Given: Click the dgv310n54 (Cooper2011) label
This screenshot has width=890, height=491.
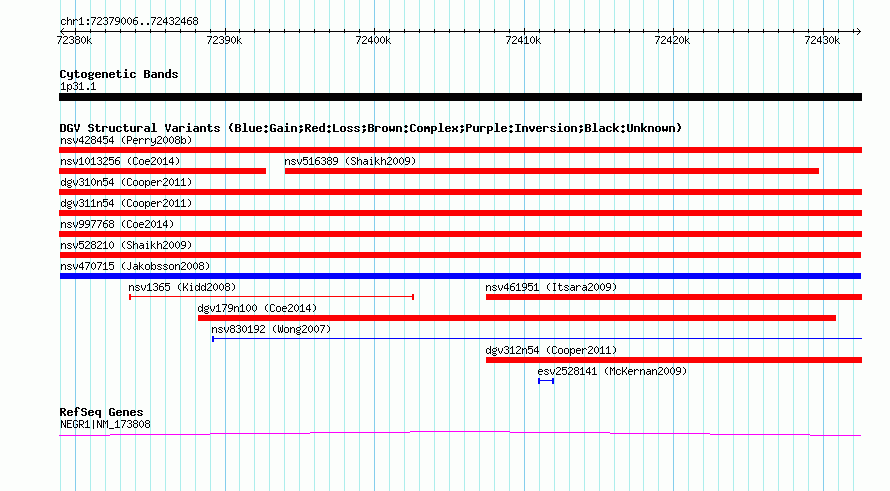Looking at the screenshot, I should (126, 182).
